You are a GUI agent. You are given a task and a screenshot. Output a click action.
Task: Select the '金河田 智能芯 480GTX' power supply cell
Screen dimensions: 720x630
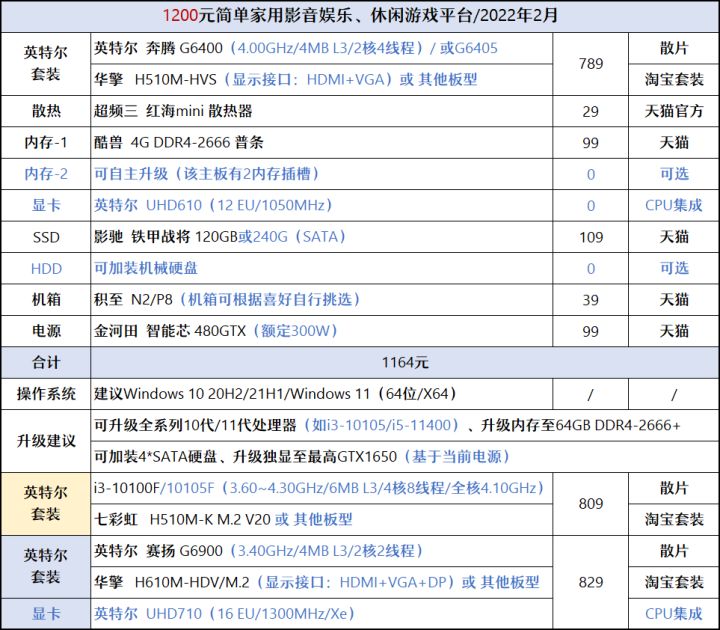click(x=321, y=331)
